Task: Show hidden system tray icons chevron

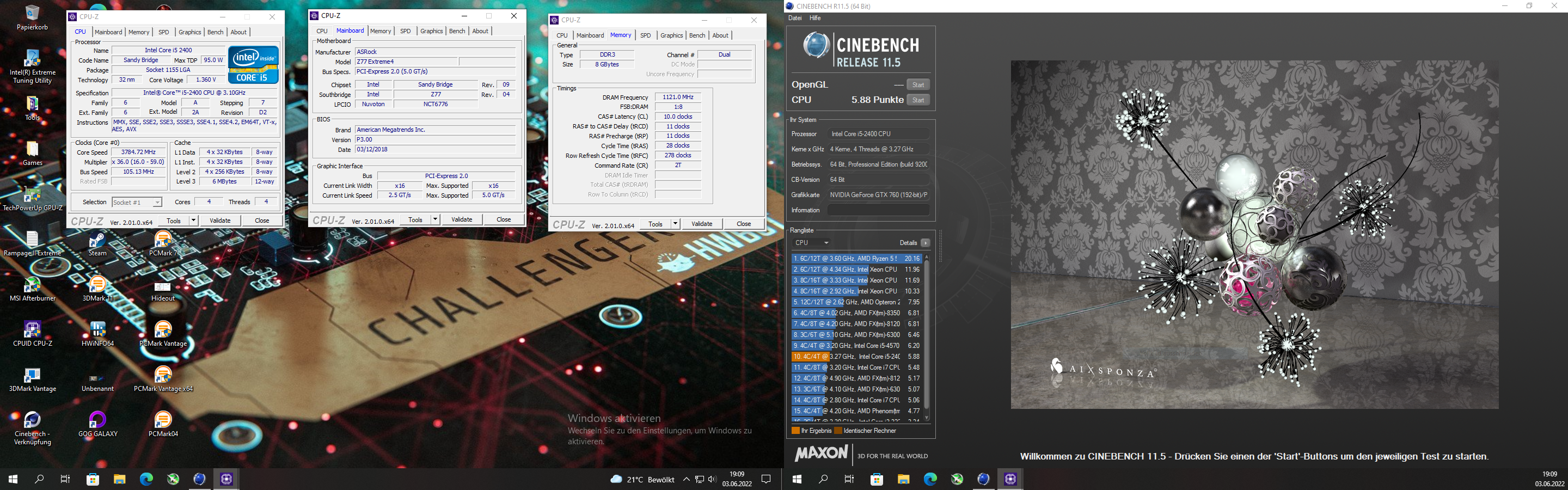Action: coord(686,479)
